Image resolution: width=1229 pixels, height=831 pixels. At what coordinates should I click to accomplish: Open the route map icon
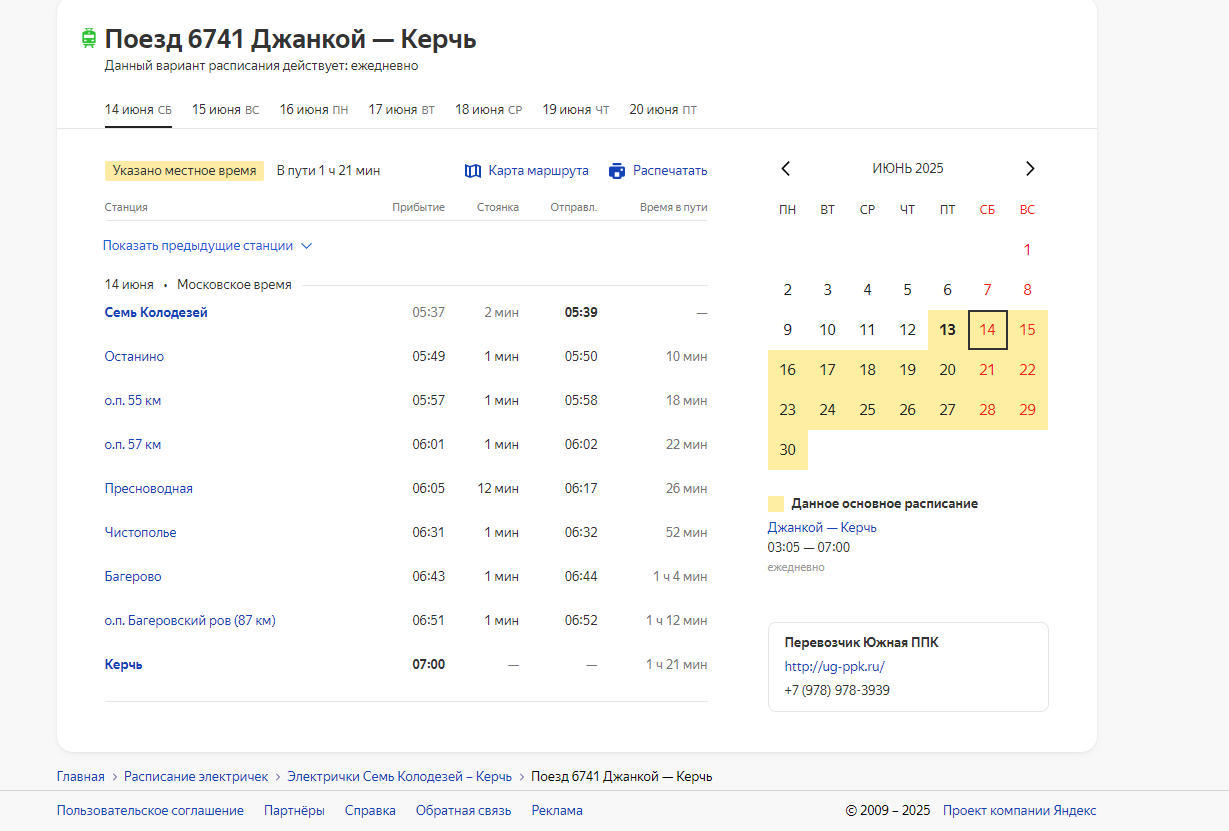tap(473, 171)
